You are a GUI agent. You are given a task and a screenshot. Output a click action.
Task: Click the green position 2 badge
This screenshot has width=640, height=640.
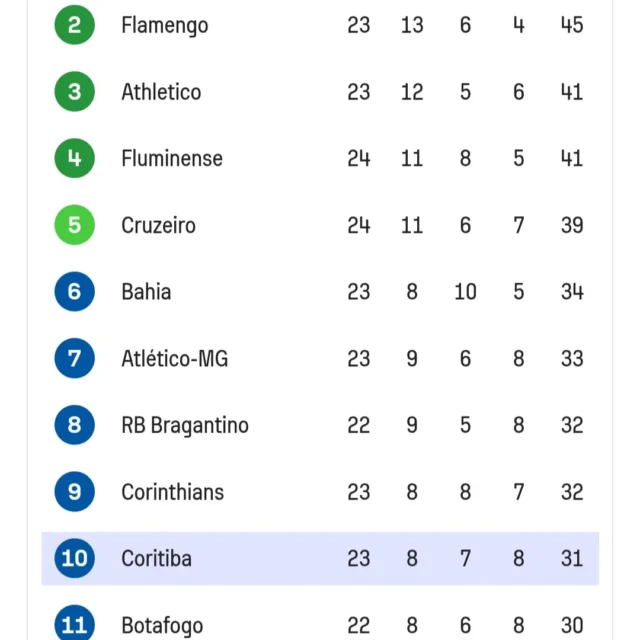pos(74,25)
